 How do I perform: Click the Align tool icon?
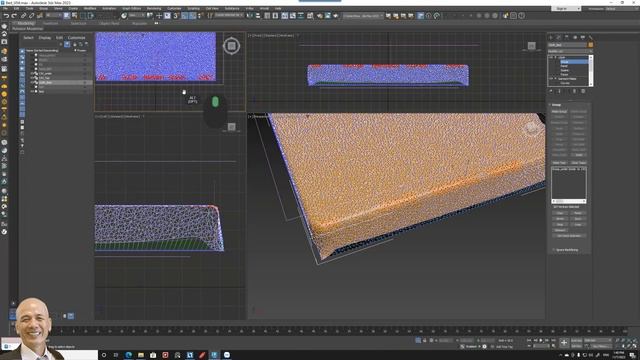(x=258, y=16)
